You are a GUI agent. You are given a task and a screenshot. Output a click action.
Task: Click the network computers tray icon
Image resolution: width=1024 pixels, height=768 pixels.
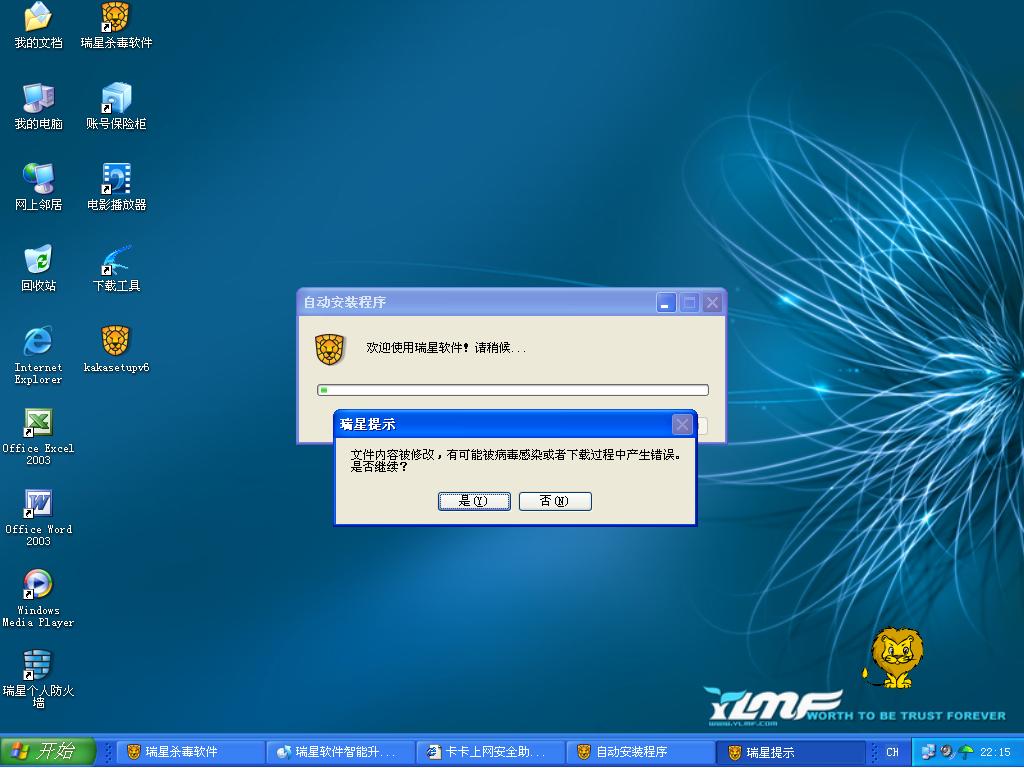(929, 752)
